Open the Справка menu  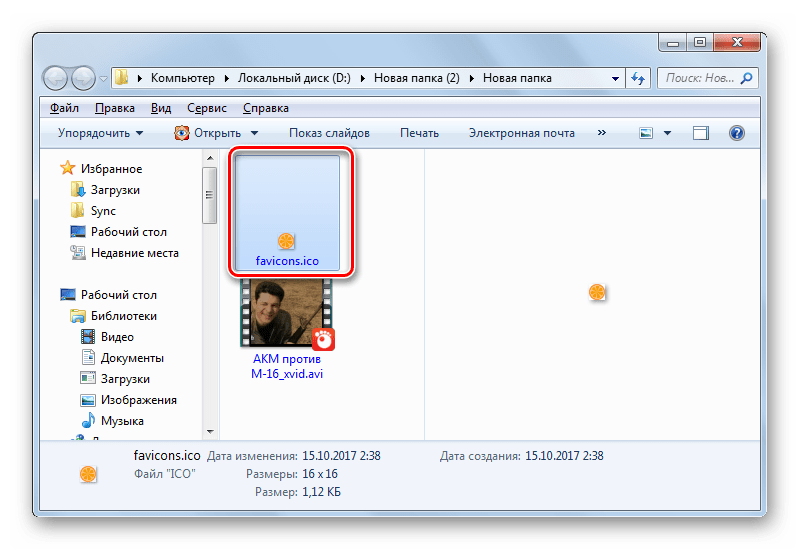pos(266,108)
